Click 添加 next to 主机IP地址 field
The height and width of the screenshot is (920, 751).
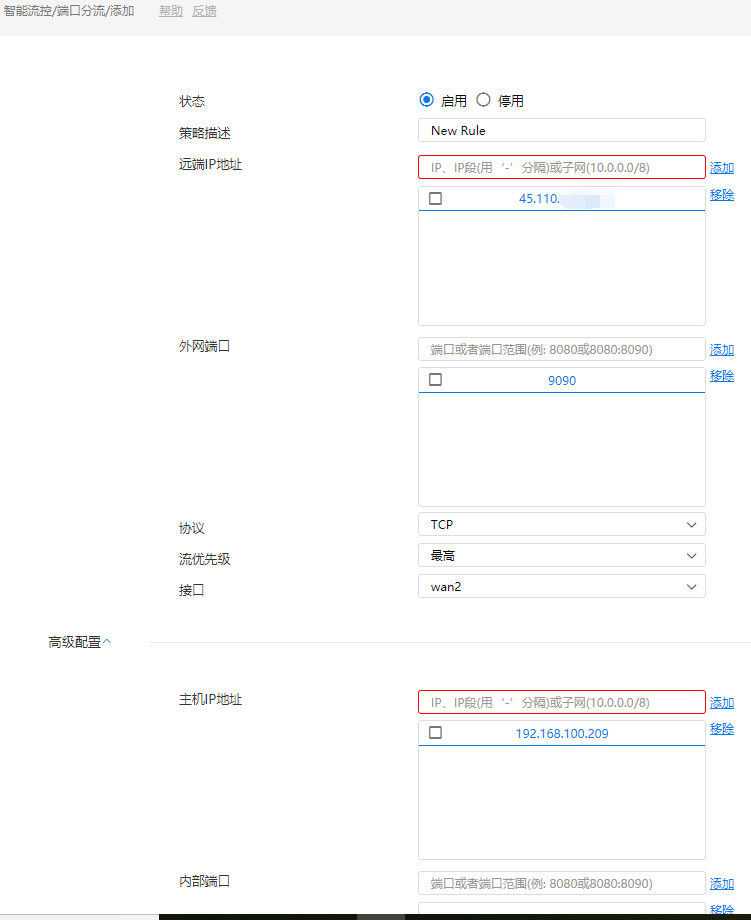[722, 703]
